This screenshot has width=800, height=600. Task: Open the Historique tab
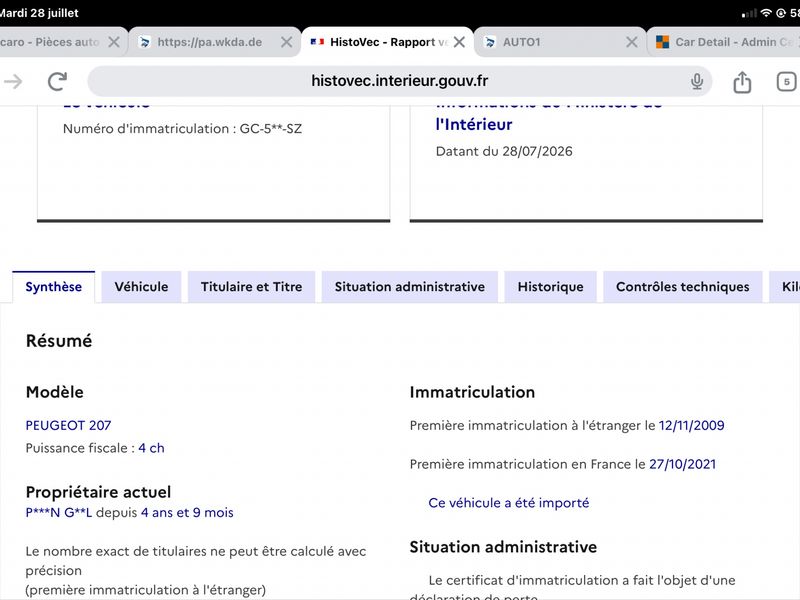tap(551, 287)
